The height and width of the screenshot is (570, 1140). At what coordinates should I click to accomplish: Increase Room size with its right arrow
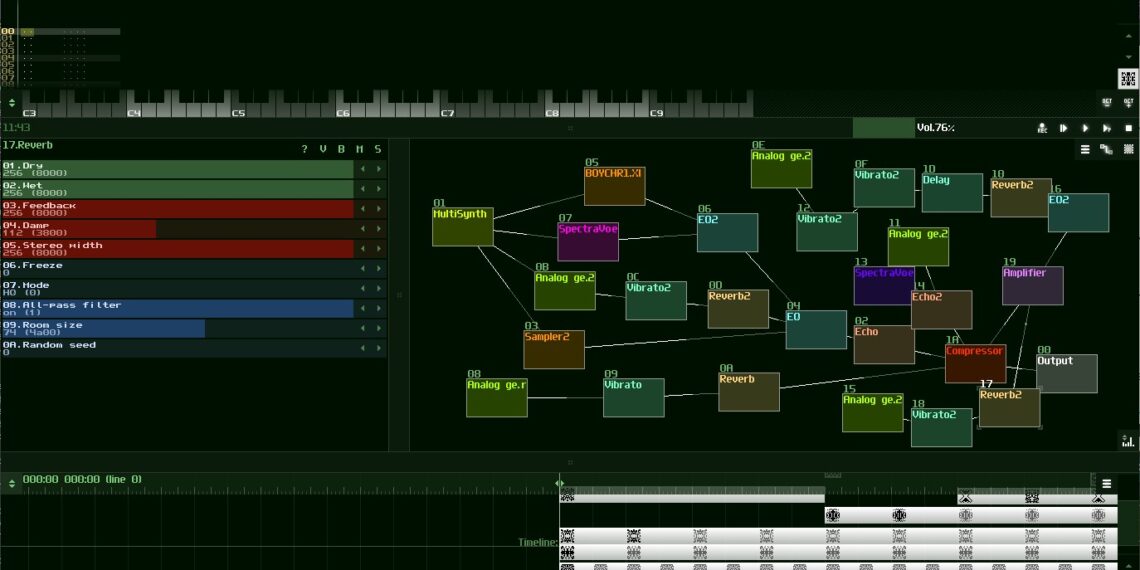point(379,329)
